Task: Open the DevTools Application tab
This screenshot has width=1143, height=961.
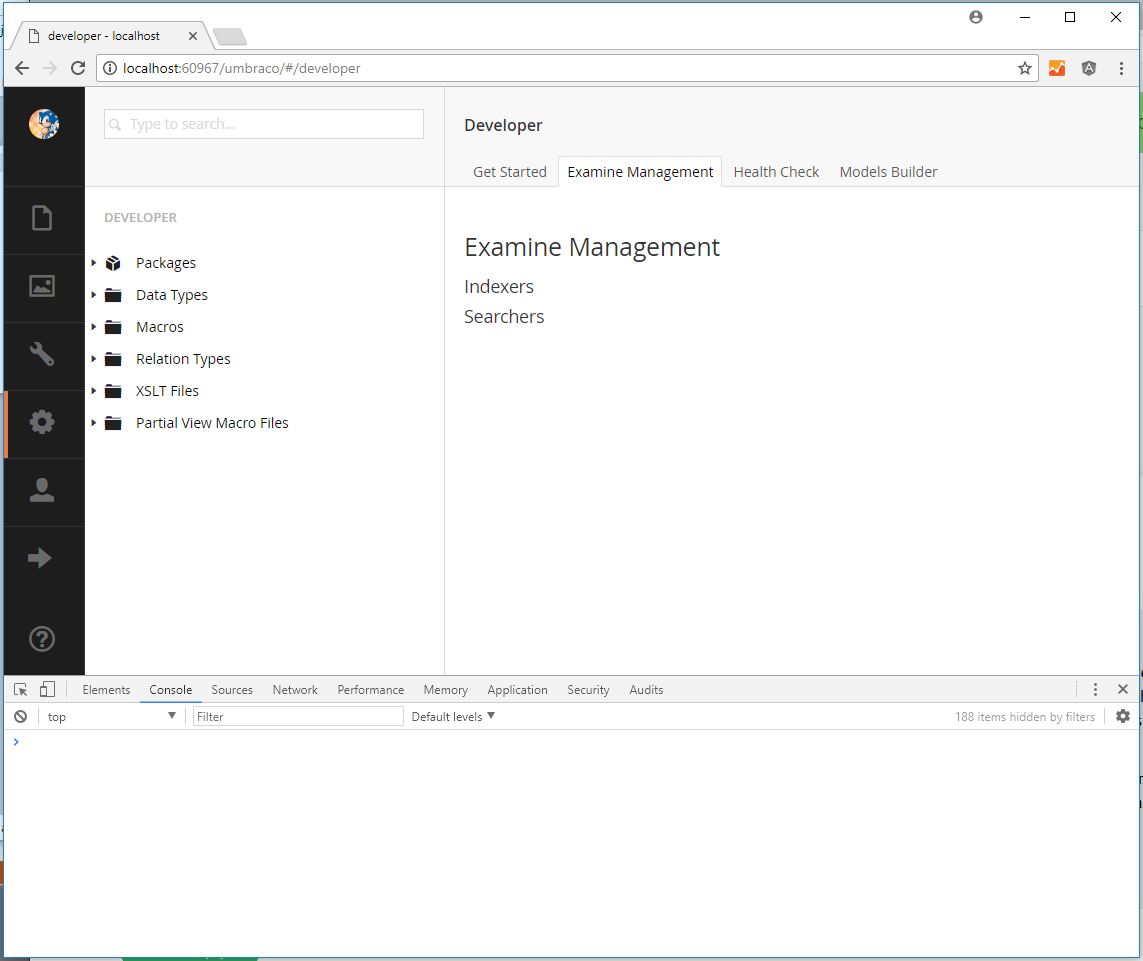Action: pyautogui.click(x=518, y=690)
